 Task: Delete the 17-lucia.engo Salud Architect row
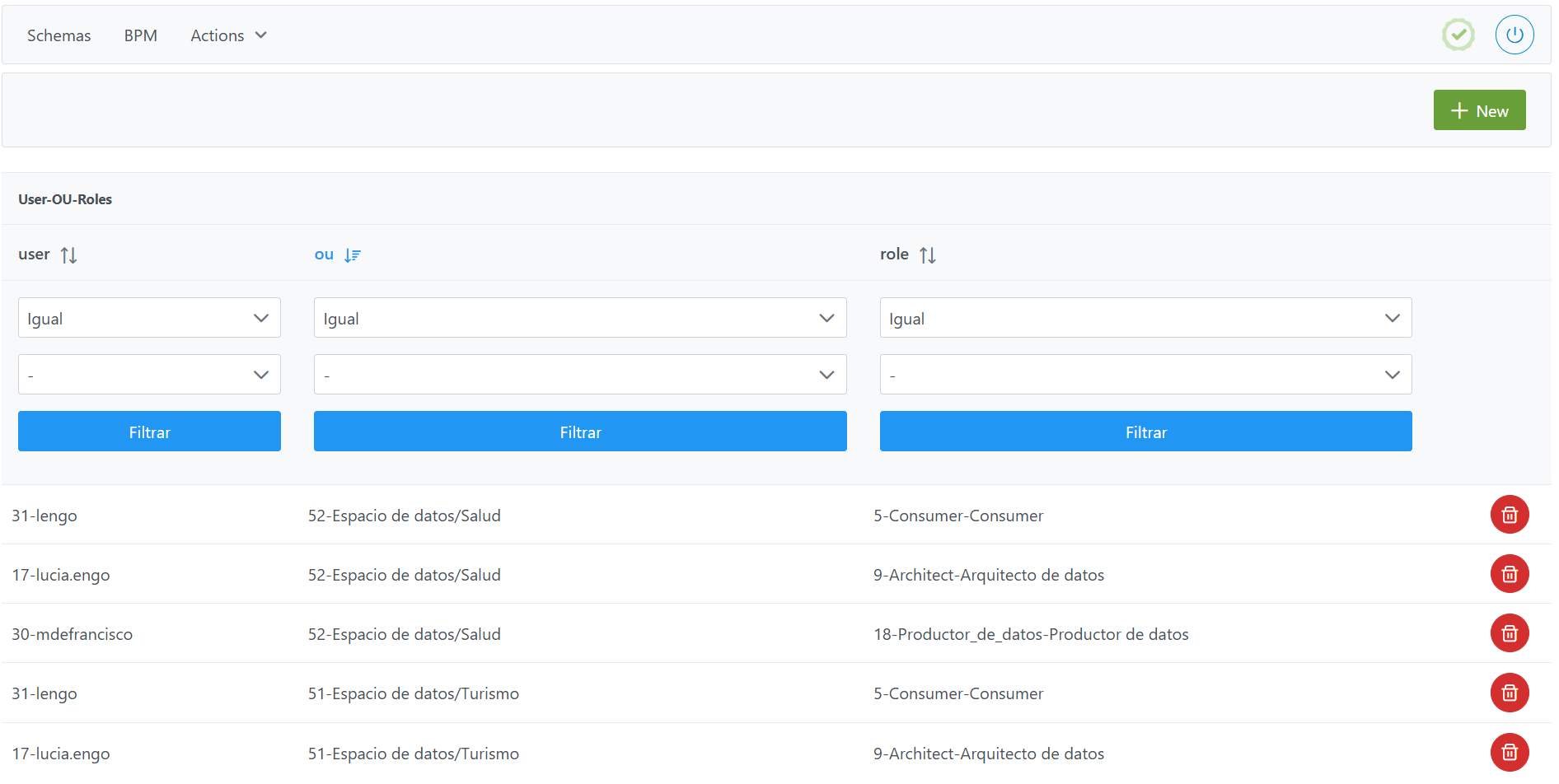[1509, 574]
